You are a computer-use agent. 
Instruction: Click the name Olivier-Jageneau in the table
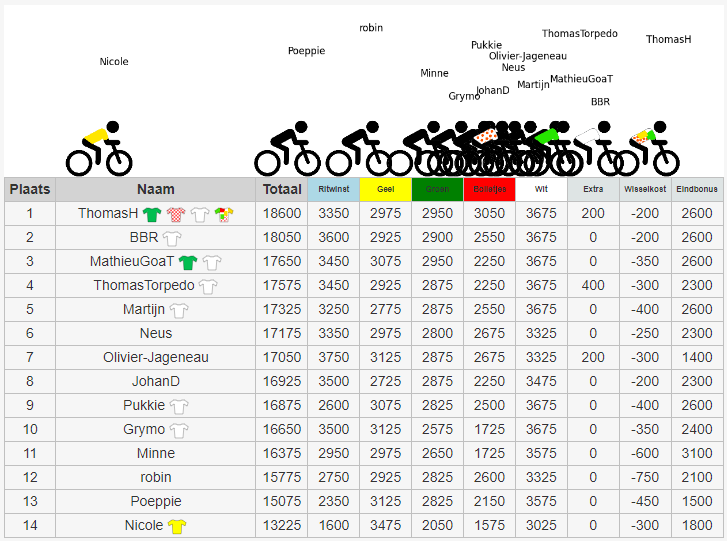click(155, 357)
